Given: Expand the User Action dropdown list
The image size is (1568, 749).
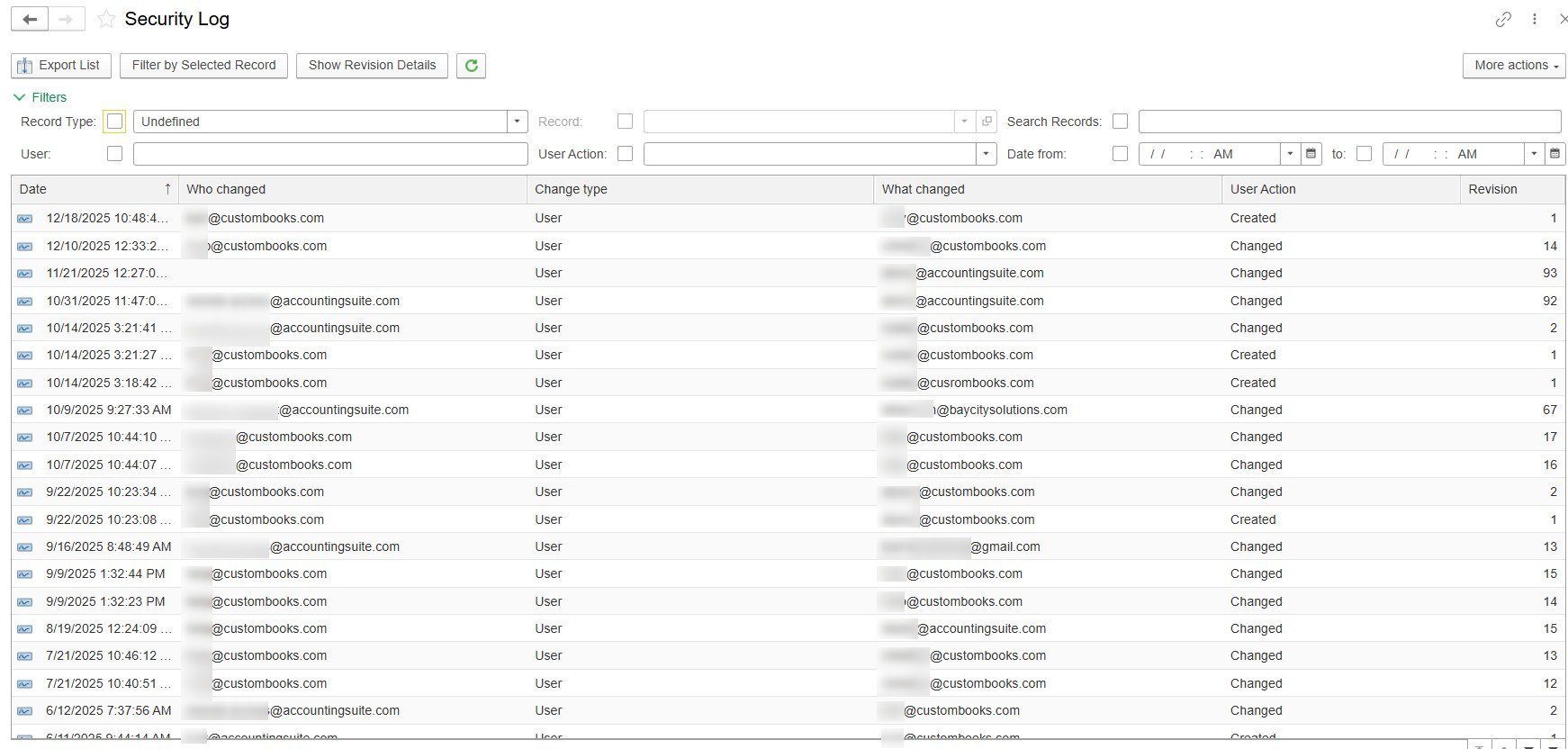Looking at the screenshot, I should (987, 154).
